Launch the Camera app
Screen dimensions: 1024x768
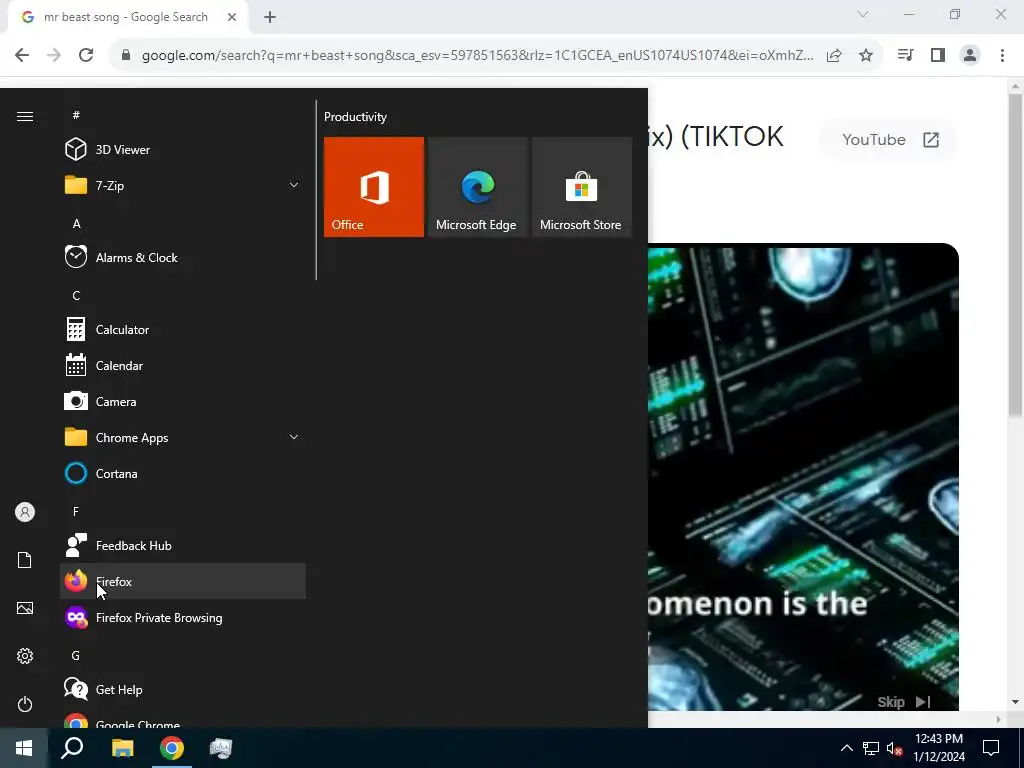[182, 402]
